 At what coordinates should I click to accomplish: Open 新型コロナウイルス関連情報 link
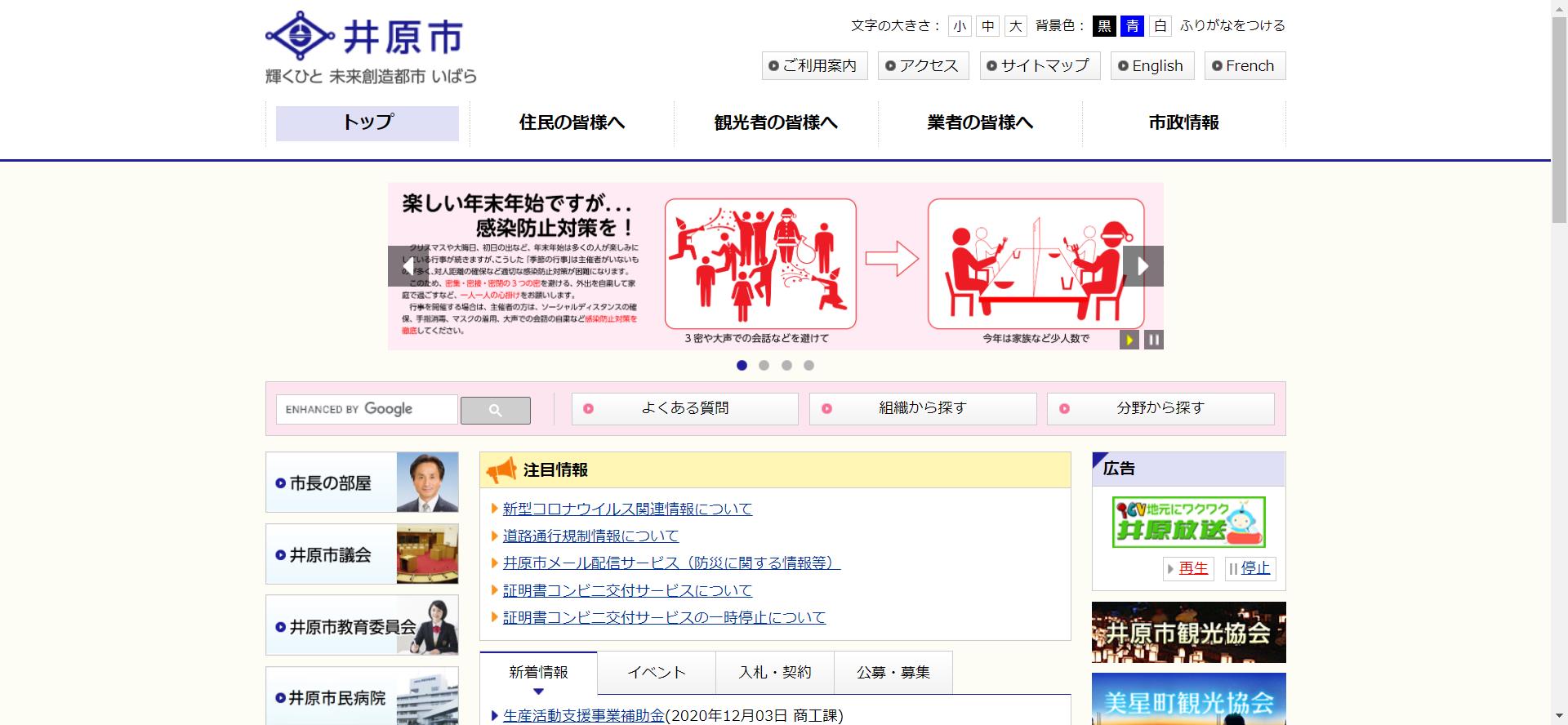pos(627,509)
